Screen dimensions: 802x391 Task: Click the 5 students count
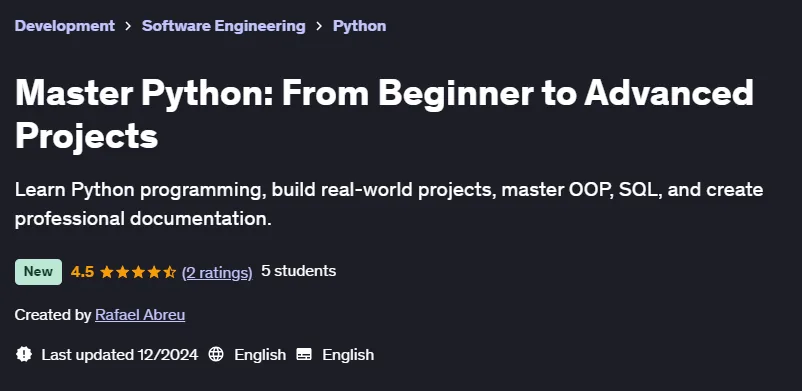[299, 271]
